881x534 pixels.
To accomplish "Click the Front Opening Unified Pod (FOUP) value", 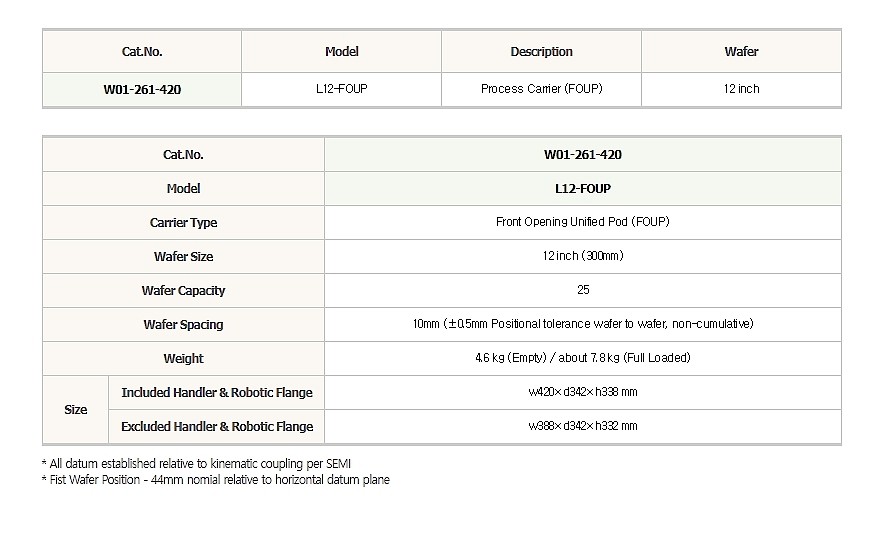I will pyautogui.click(x=583, y=222).
